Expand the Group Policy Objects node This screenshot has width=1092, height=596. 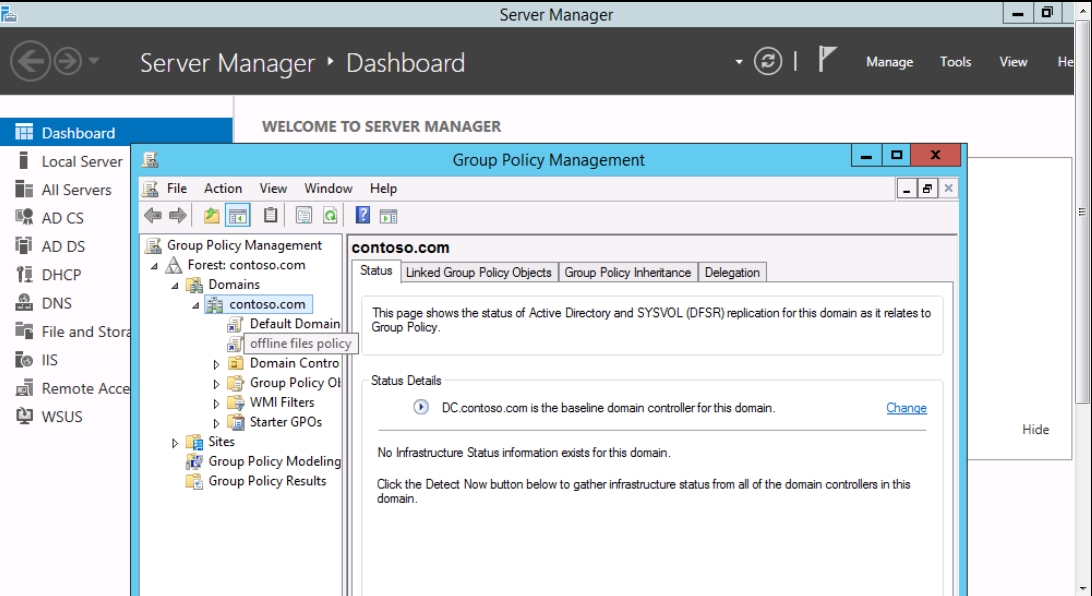[217, 384]
